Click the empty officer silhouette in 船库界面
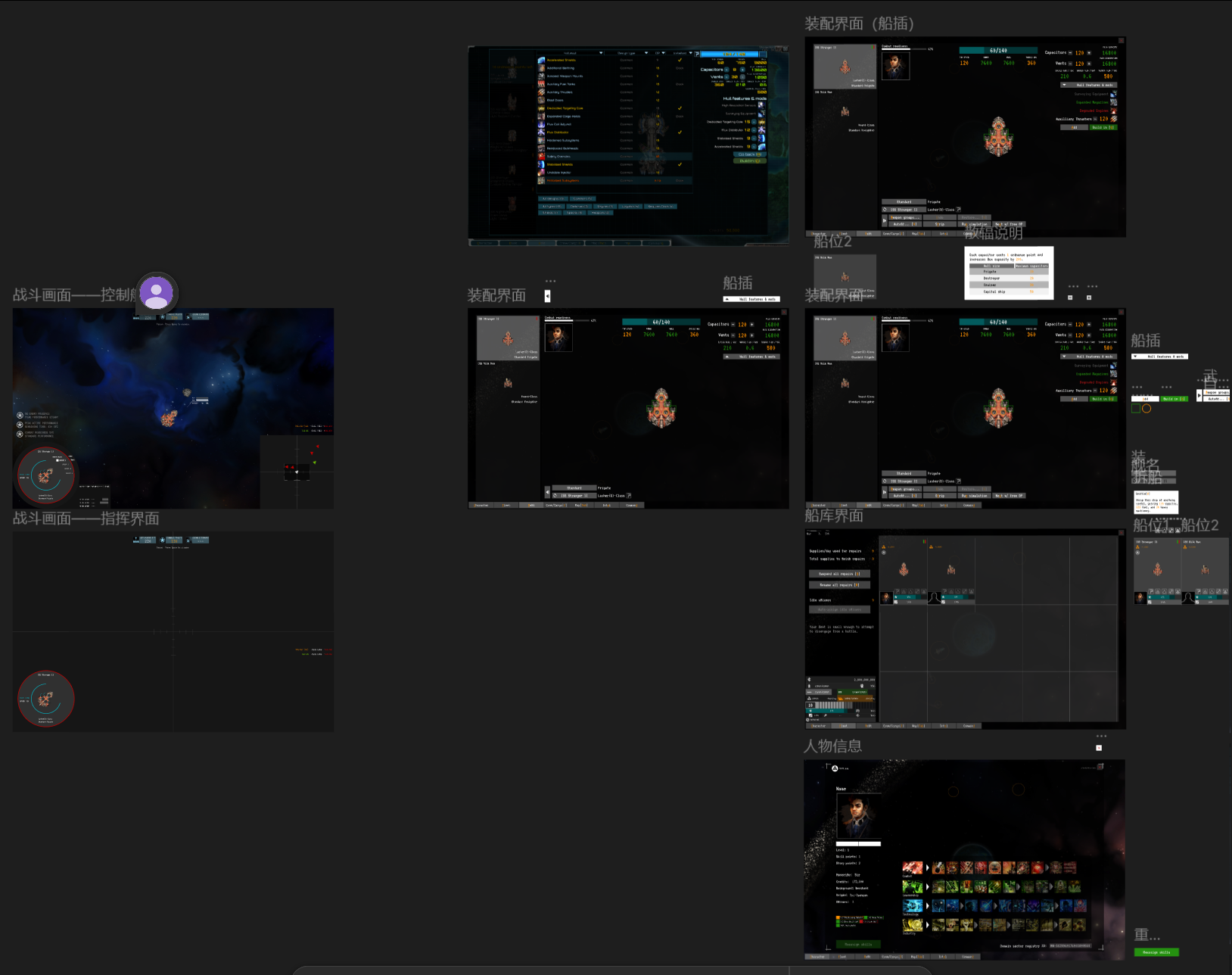Image resolution: width=1232 pixels, height=975 pixels. [x=935, y=598]
